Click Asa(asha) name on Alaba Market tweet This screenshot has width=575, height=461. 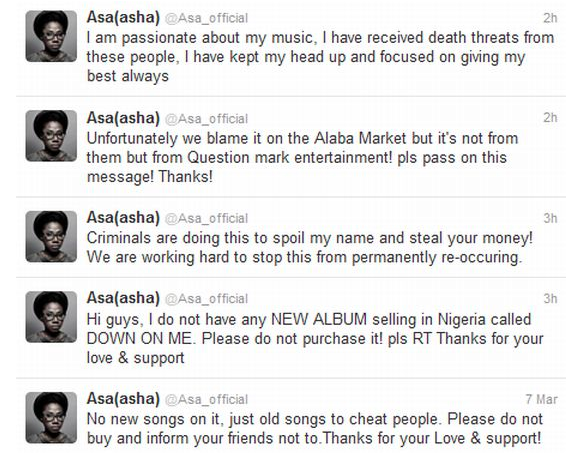point(123,118)
